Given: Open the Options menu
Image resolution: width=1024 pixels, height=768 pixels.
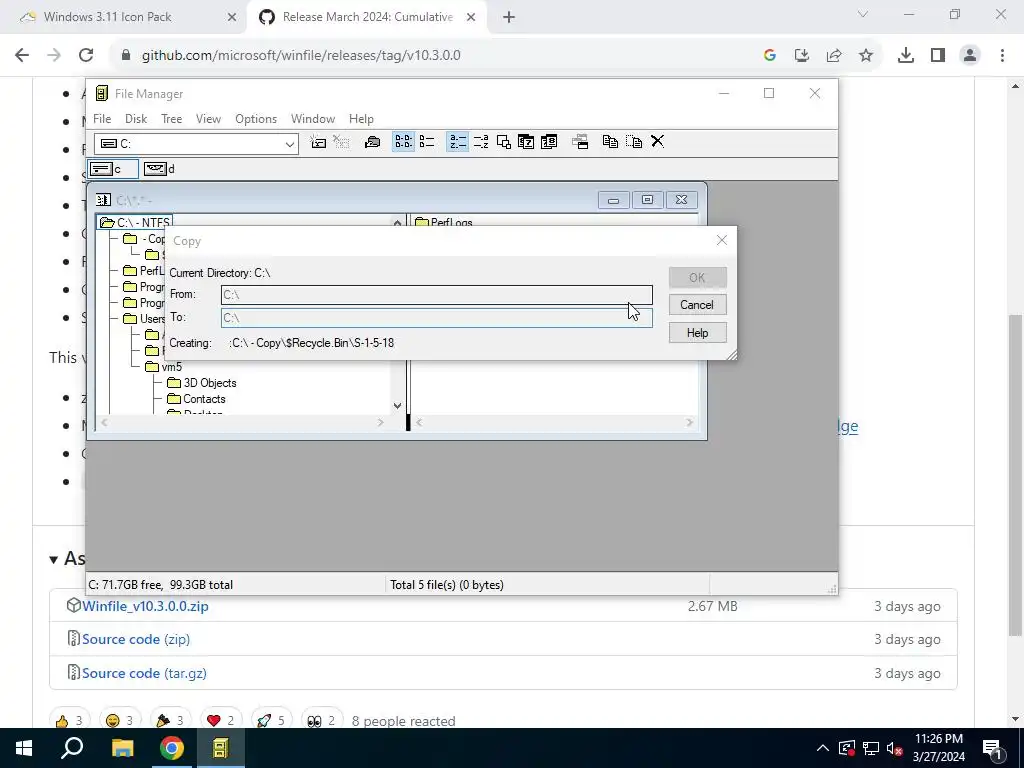Looking at the screenshot, I should (256, 119).
